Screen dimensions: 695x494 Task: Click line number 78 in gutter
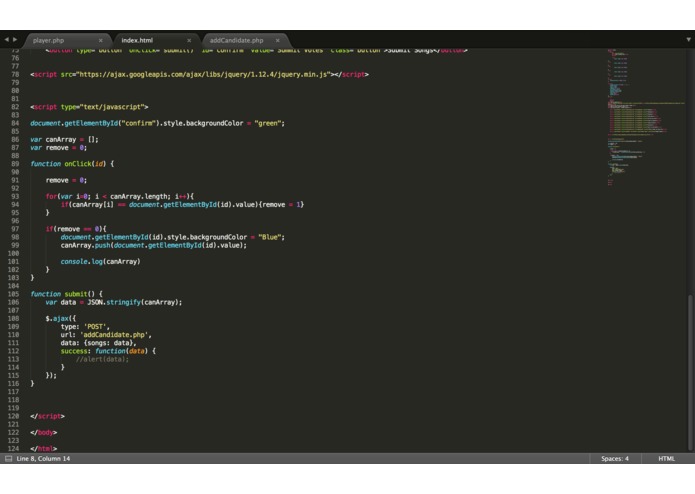[15, 74]
